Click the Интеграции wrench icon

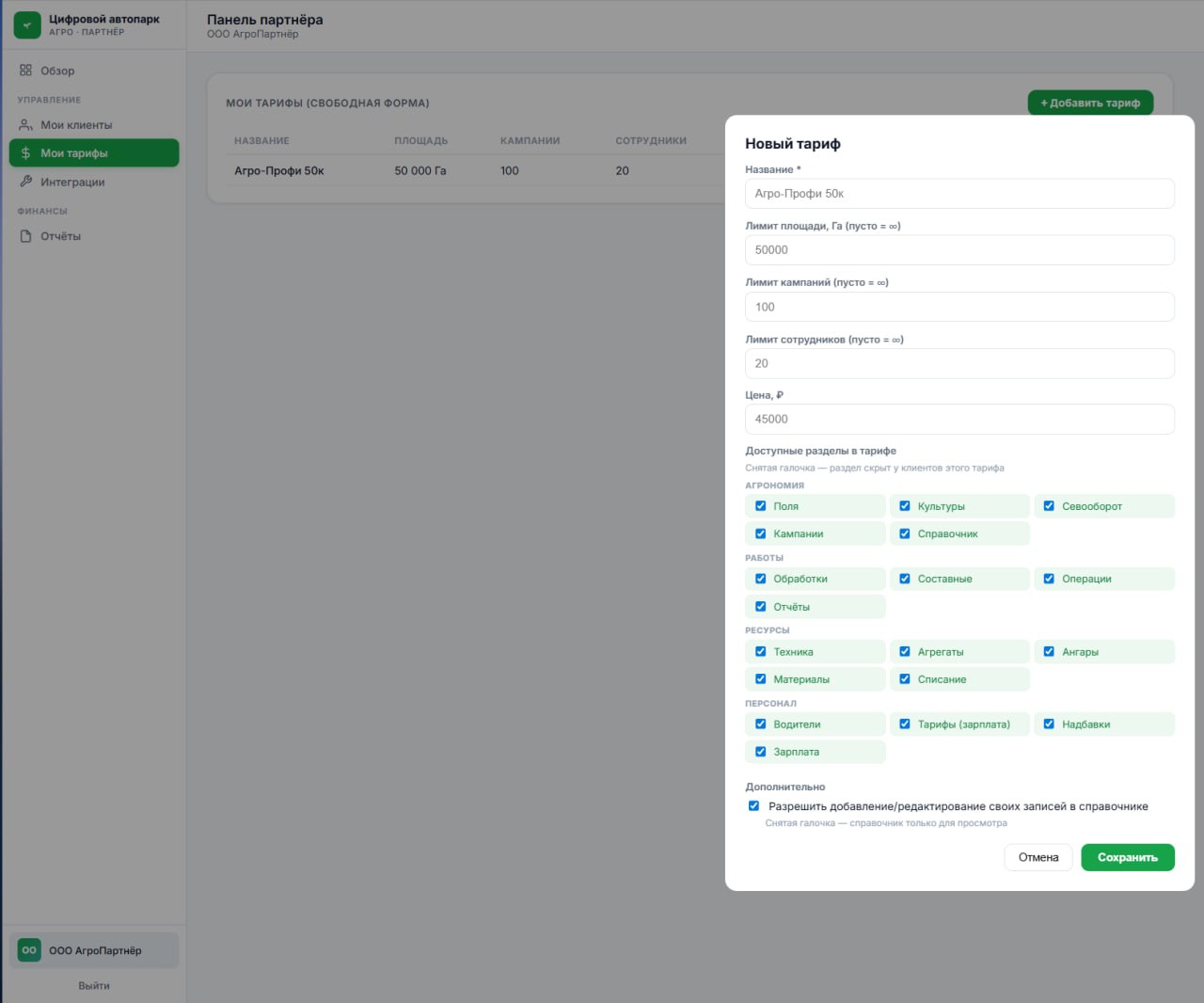point(26,182)
